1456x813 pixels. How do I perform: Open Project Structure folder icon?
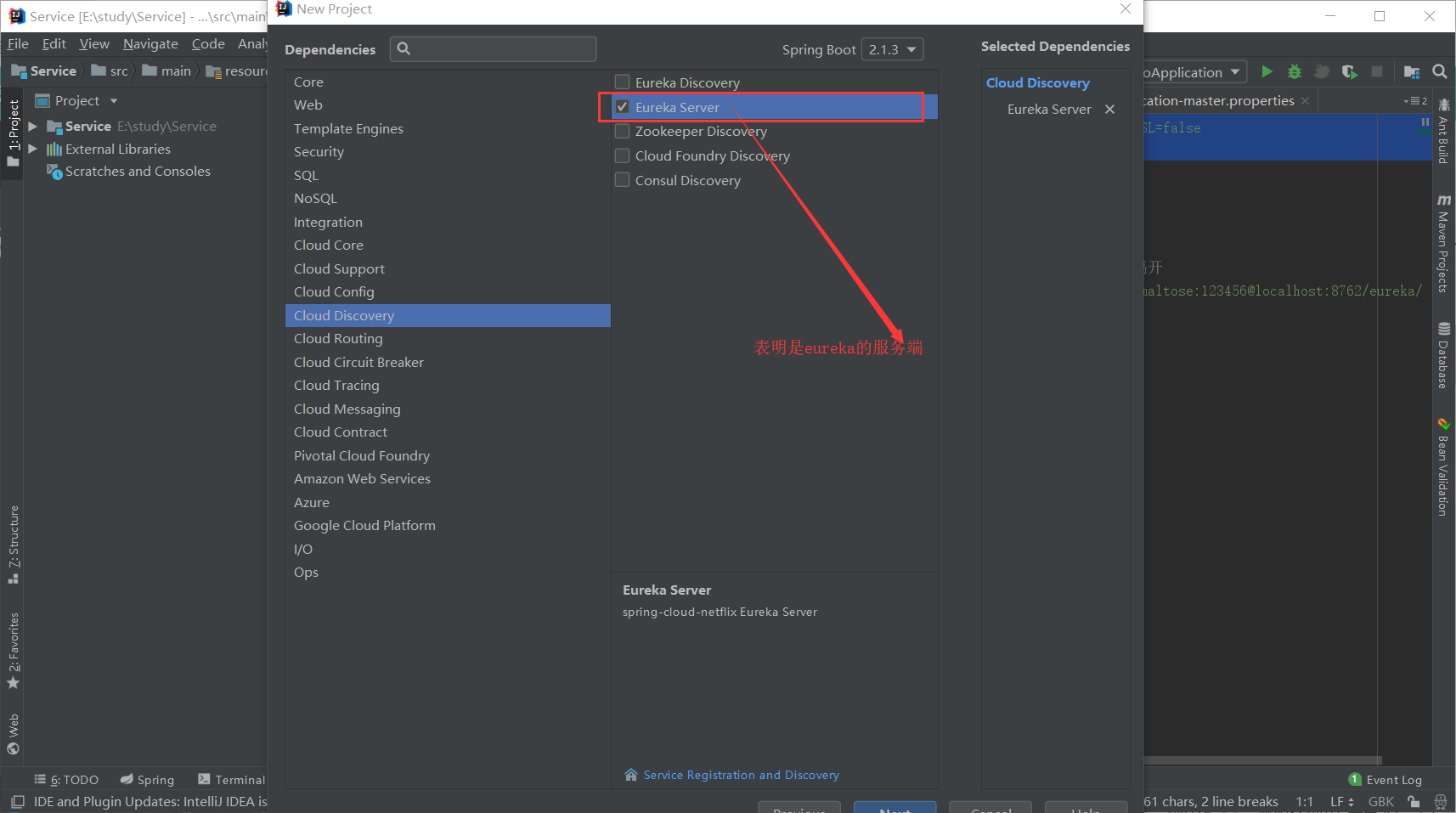(1412, 72)
